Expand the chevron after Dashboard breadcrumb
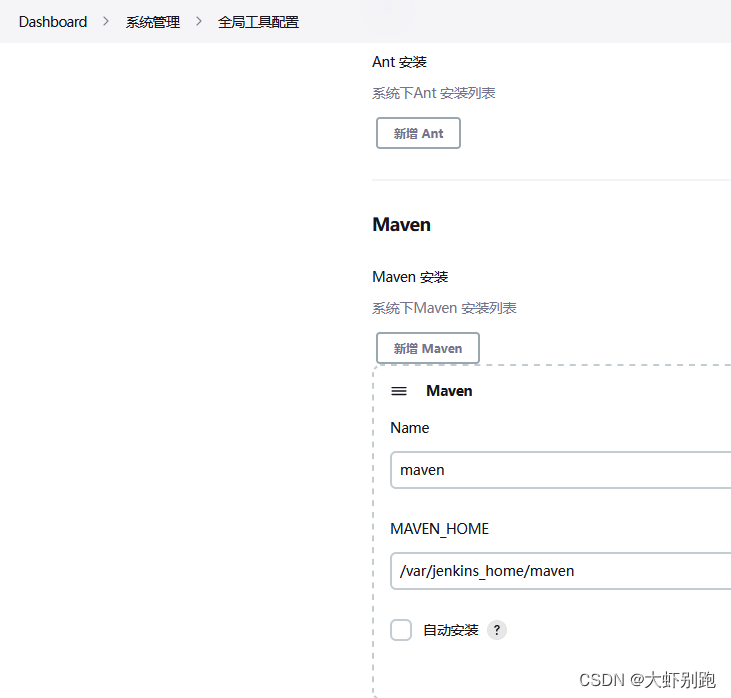The width and height of the screenshot is (731, 698). (106, 22)
